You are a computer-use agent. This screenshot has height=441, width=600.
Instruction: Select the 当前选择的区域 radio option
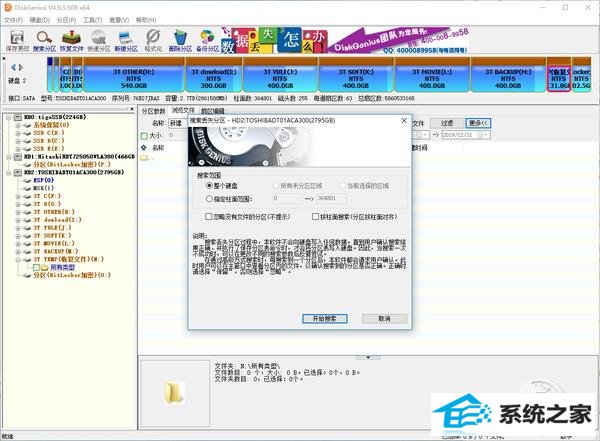[x=342, y=186]
